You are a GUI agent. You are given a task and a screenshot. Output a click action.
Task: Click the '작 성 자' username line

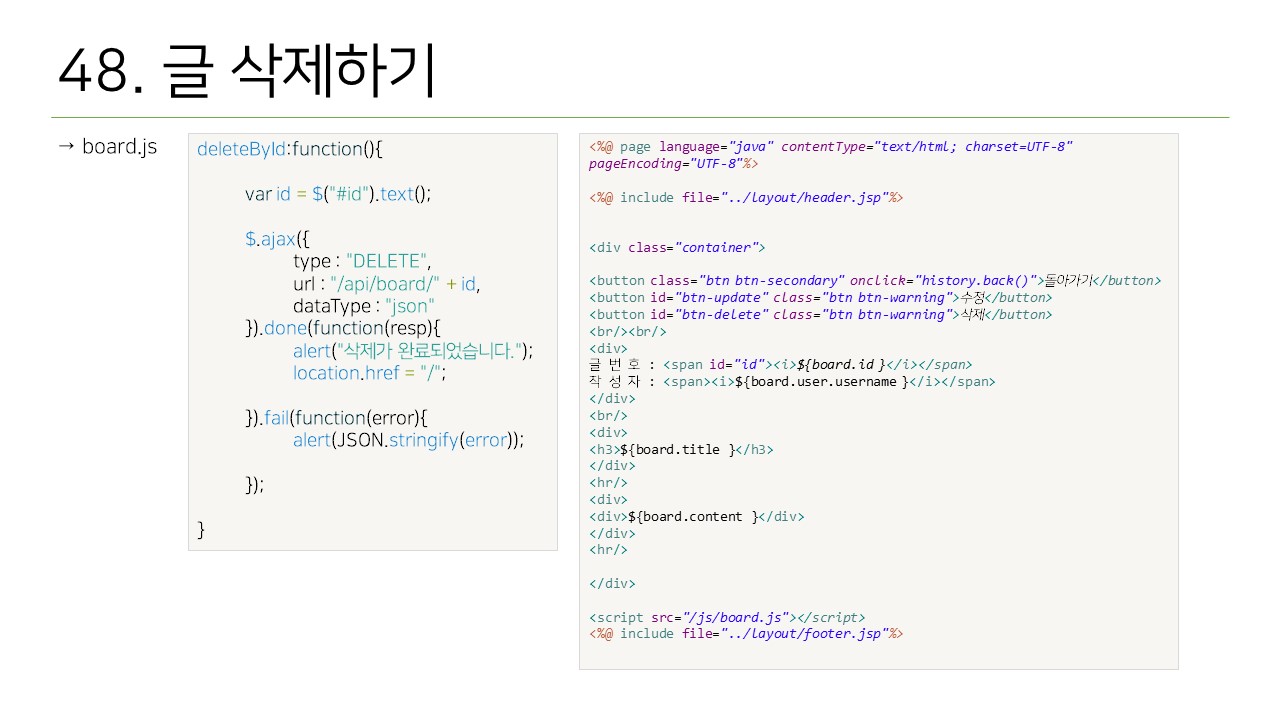point(792,381)
